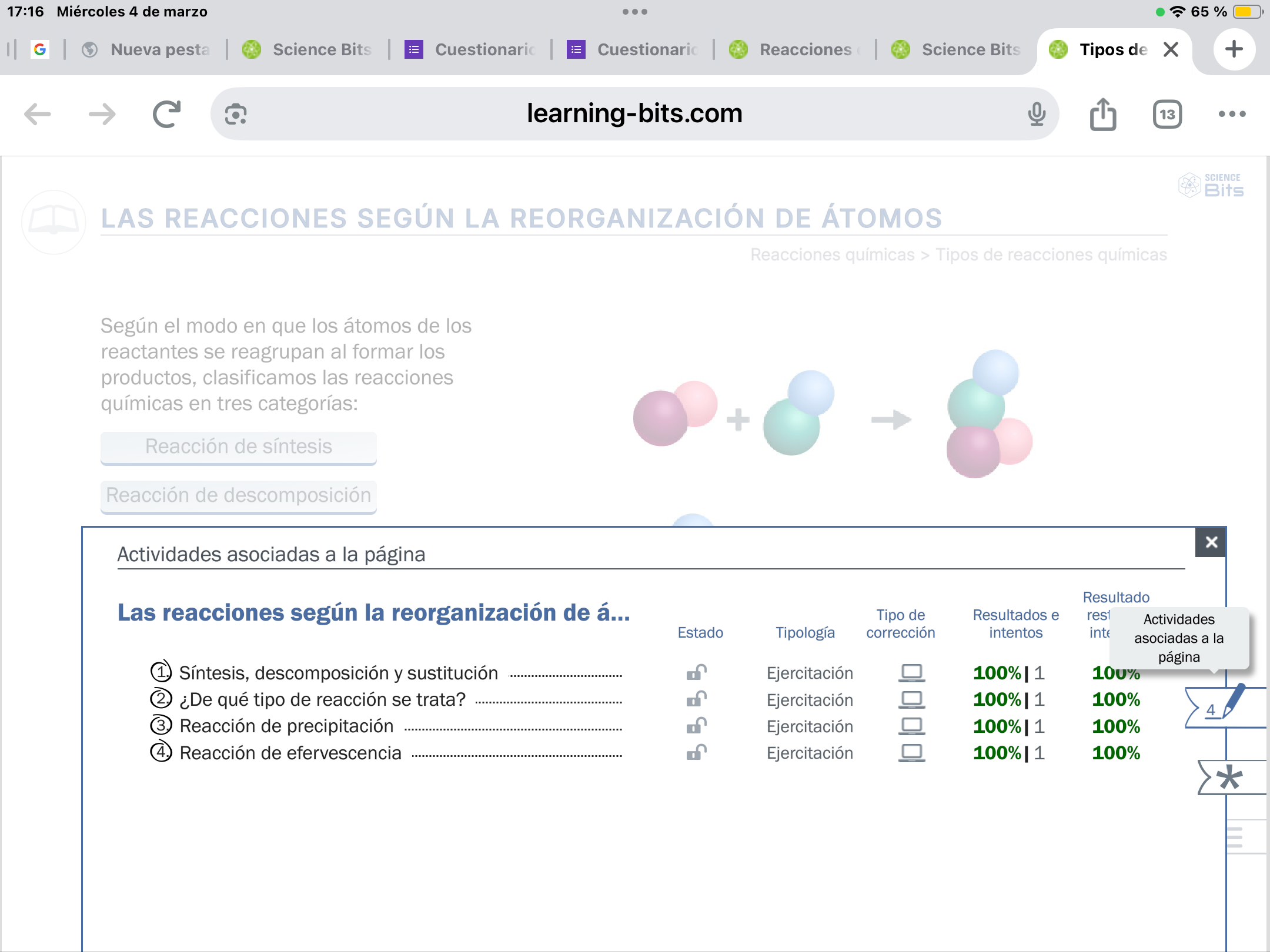The image size is (1270, 952).
Task: Expand Reacción de síntesis section
Action: [x=238, y=447]
